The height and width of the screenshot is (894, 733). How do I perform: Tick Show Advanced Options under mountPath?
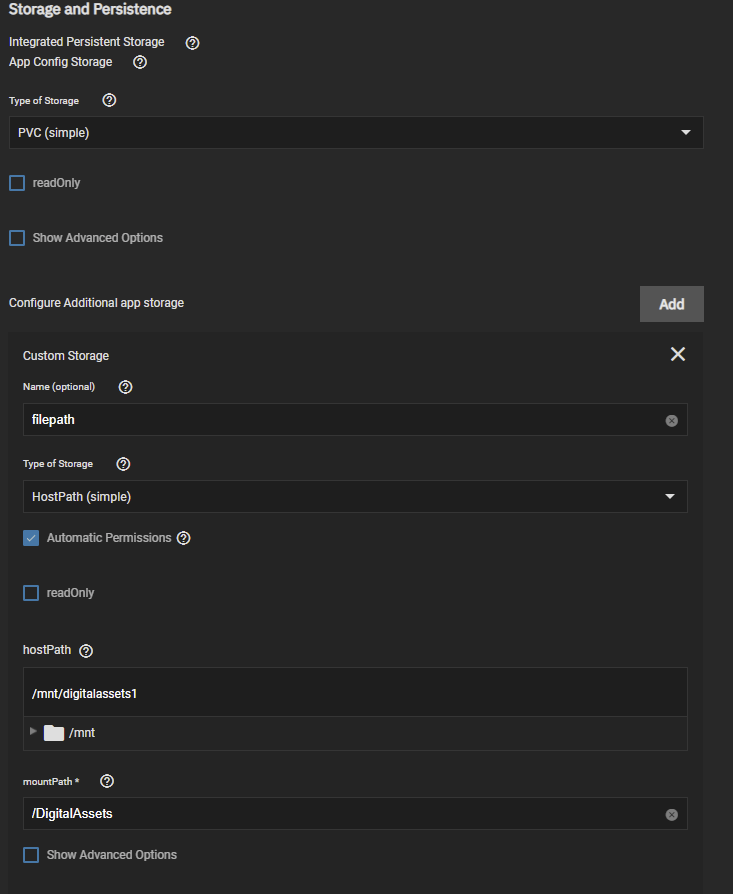click(31, 855)
